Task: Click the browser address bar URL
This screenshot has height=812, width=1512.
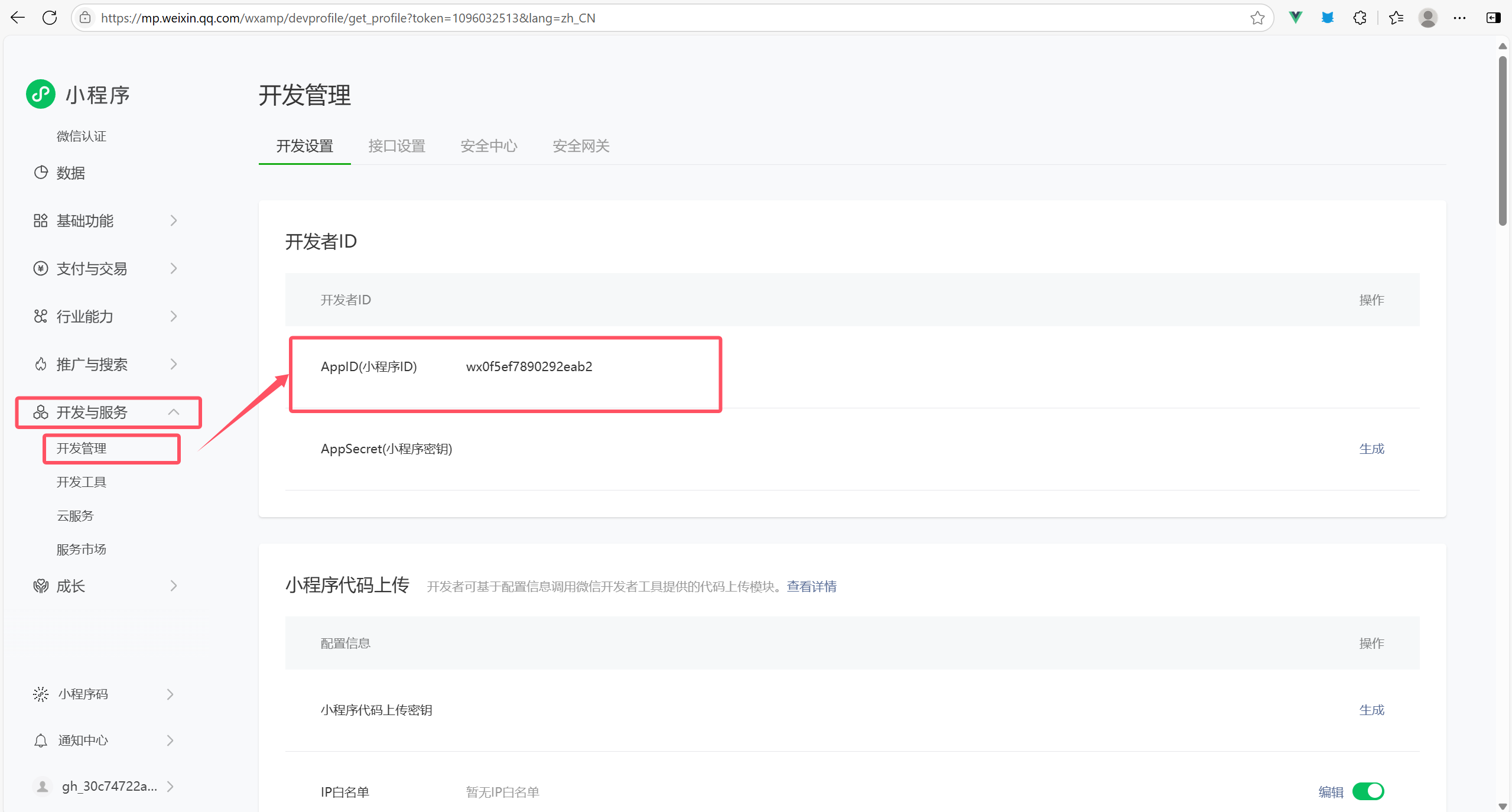Action: (347, 18)
